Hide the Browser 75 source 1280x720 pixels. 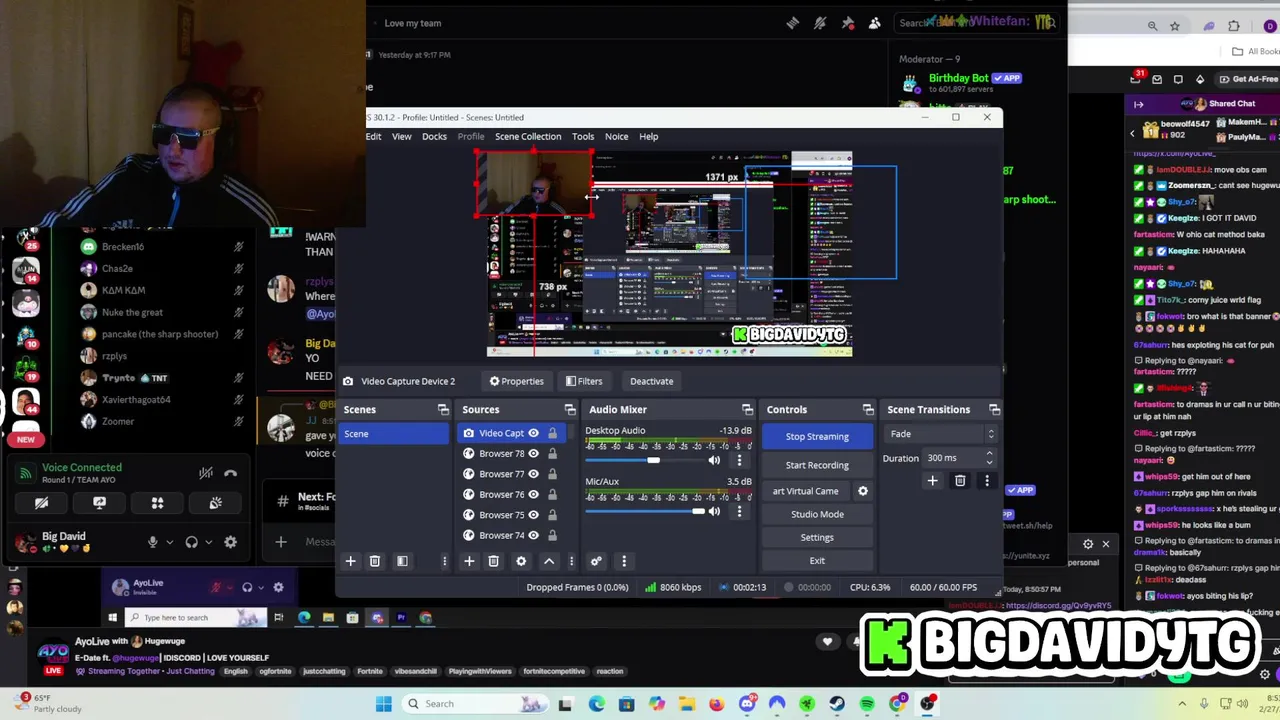coord(533,515)
